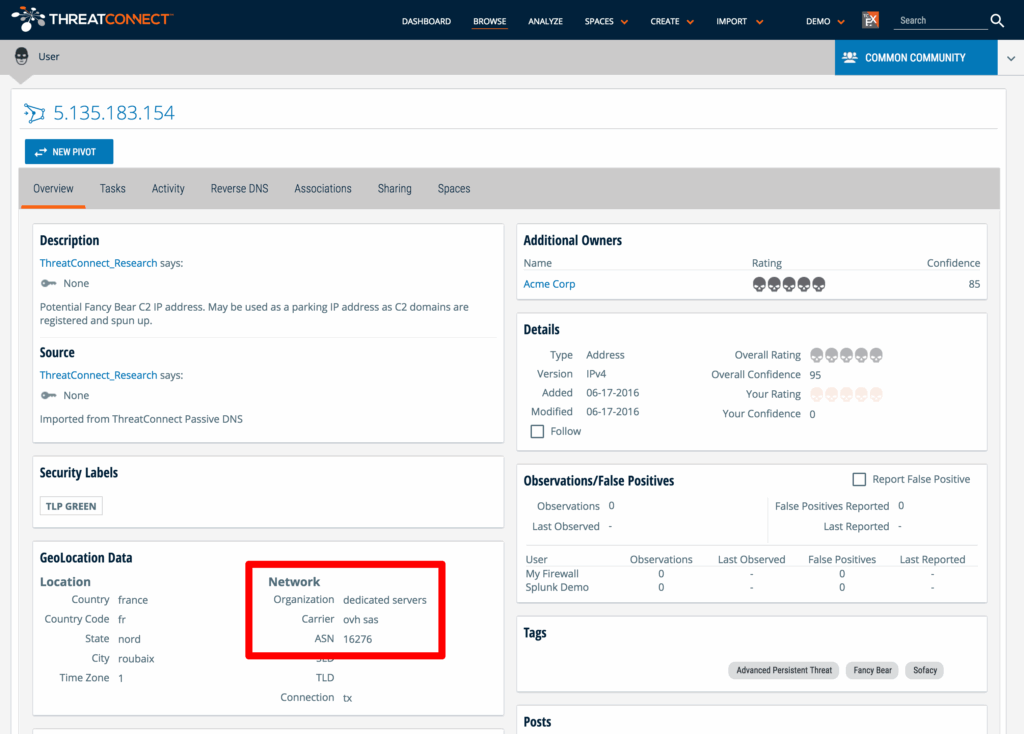Switch to the Activity tab
The height and width of the screenshot is (734, 1024).
168,189
